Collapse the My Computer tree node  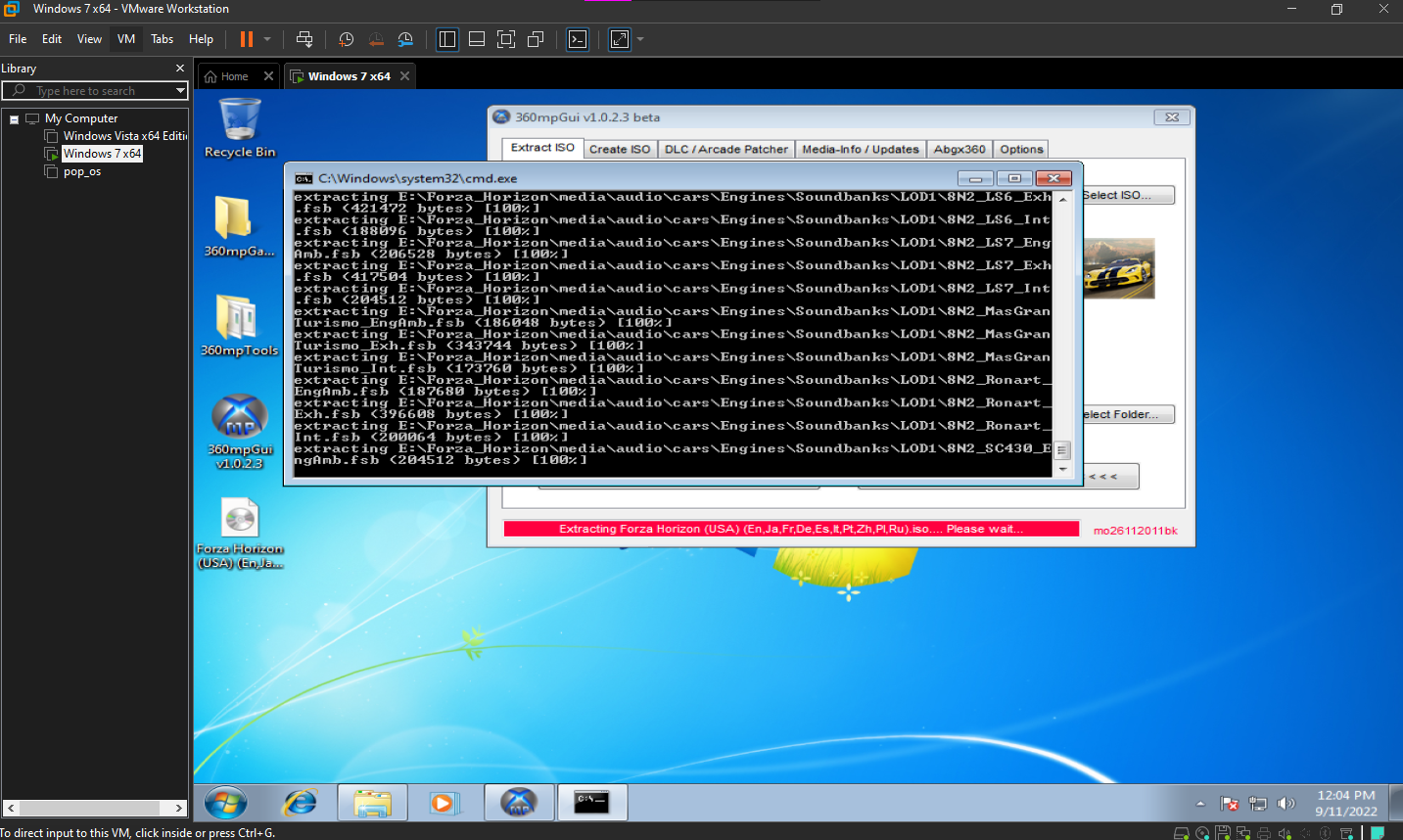[x=15, y=119]
